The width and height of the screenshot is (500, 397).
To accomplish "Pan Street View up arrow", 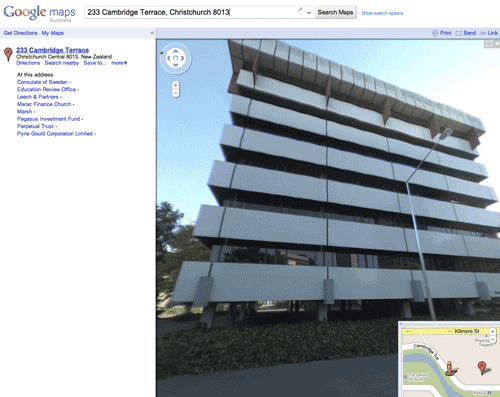I will point(176,51).
